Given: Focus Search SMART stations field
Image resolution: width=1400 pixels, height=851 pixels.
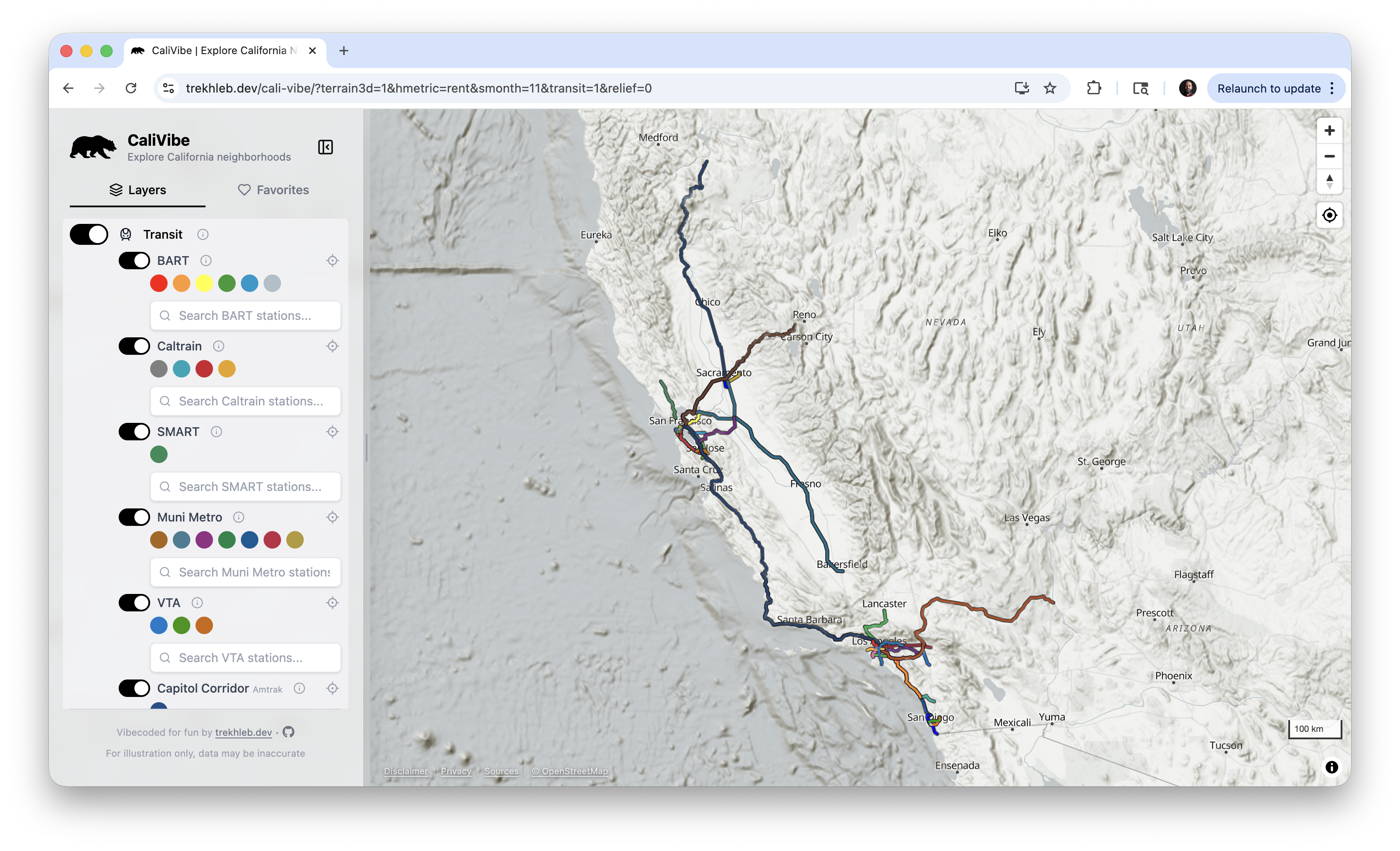Looking at the screenshot, I should [245, 487].
